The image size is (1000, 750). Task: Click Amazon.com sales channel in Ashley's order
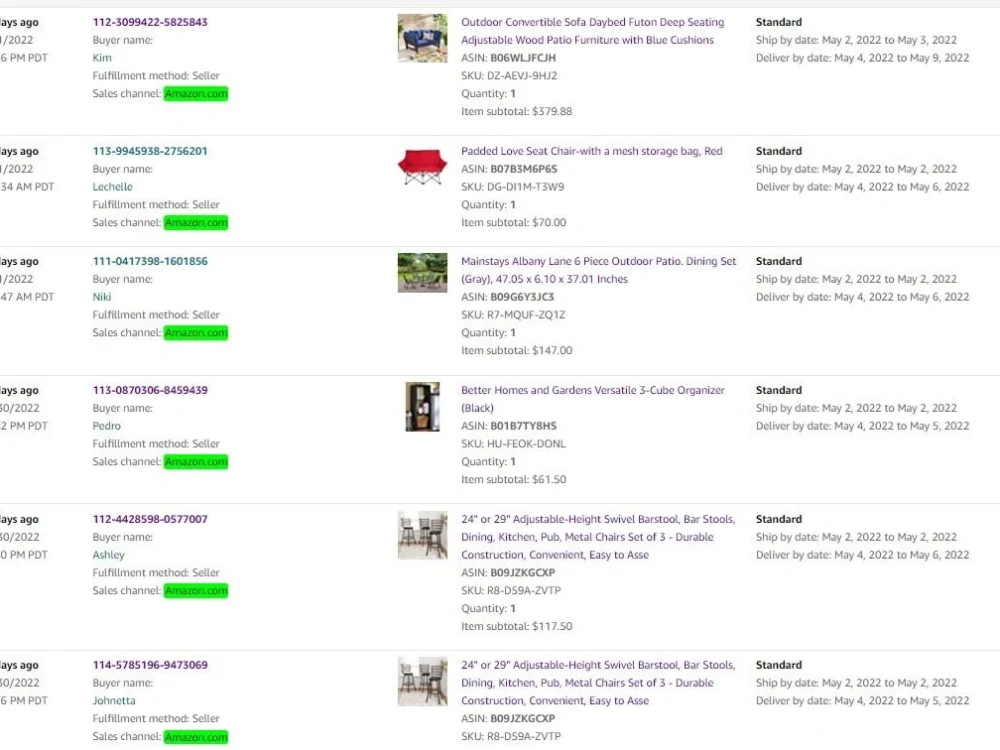click(196, 591)
